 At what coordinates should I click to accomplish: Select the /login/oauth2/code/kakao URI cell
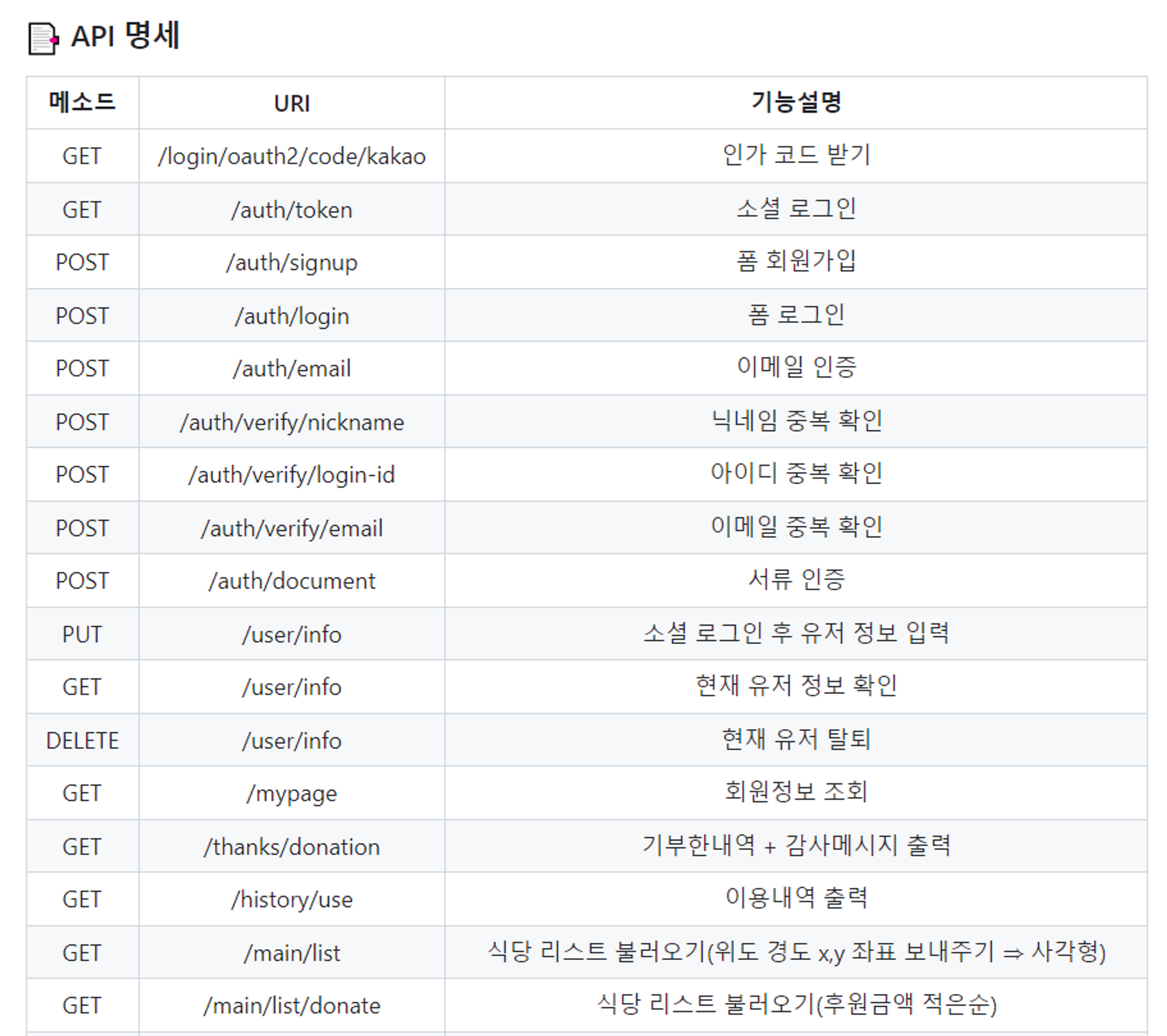click(x=293, y=156)
